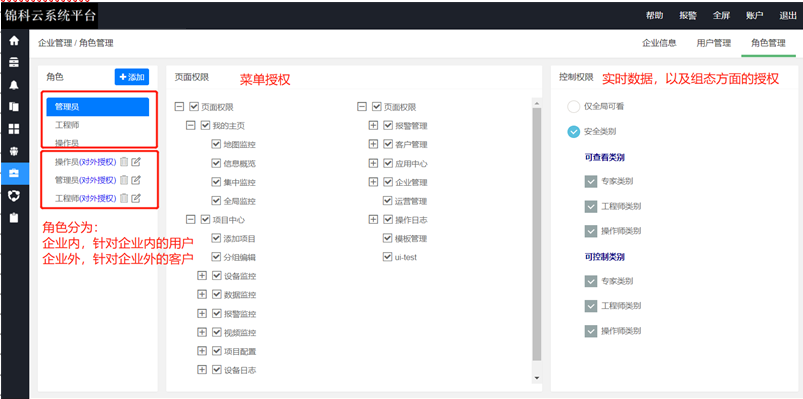The width and height of the screenshot is (803, 399).
Task: Collapse the left 页面权限 root tree node
Action: [179, 107]
